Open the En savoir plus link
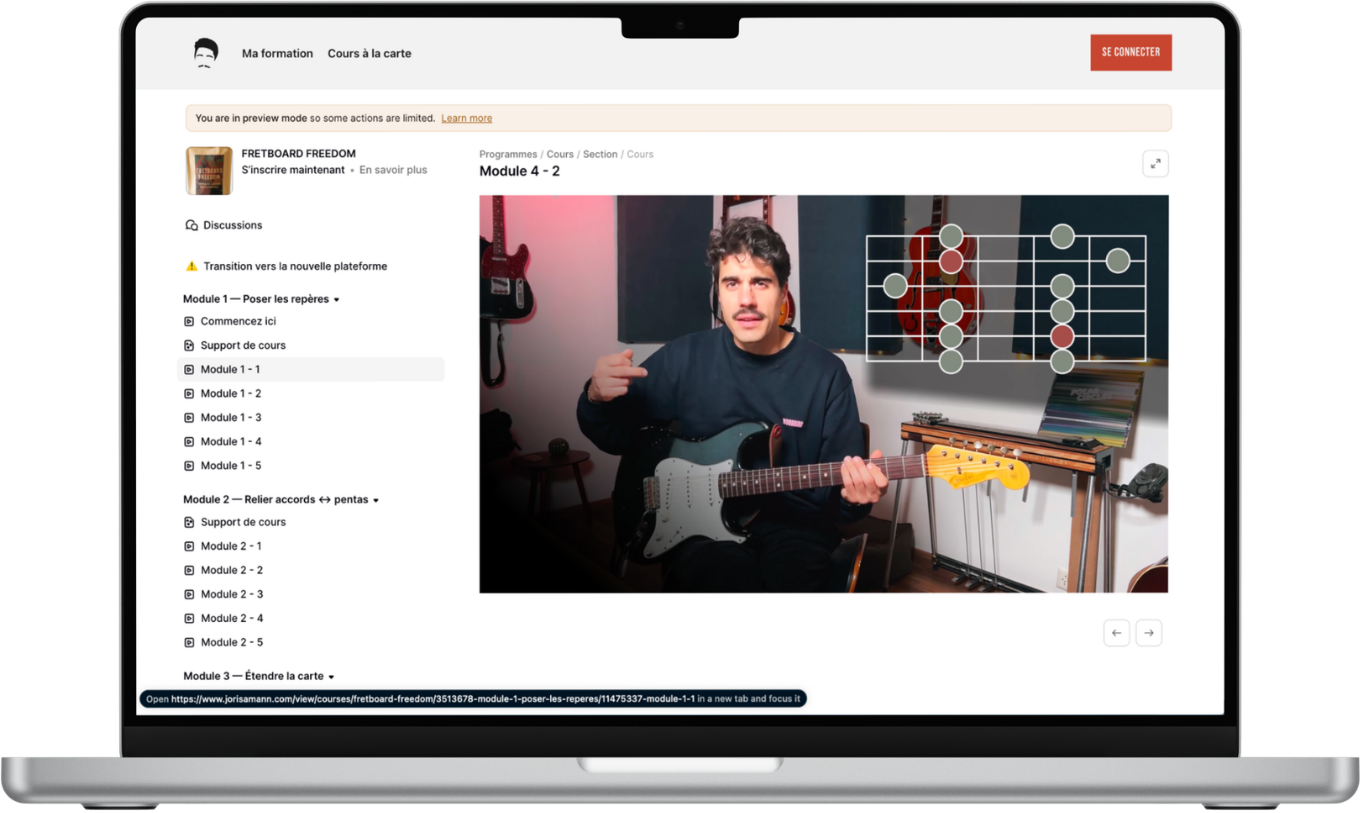This screenshot has height=813, width=1363. point(393,170)
